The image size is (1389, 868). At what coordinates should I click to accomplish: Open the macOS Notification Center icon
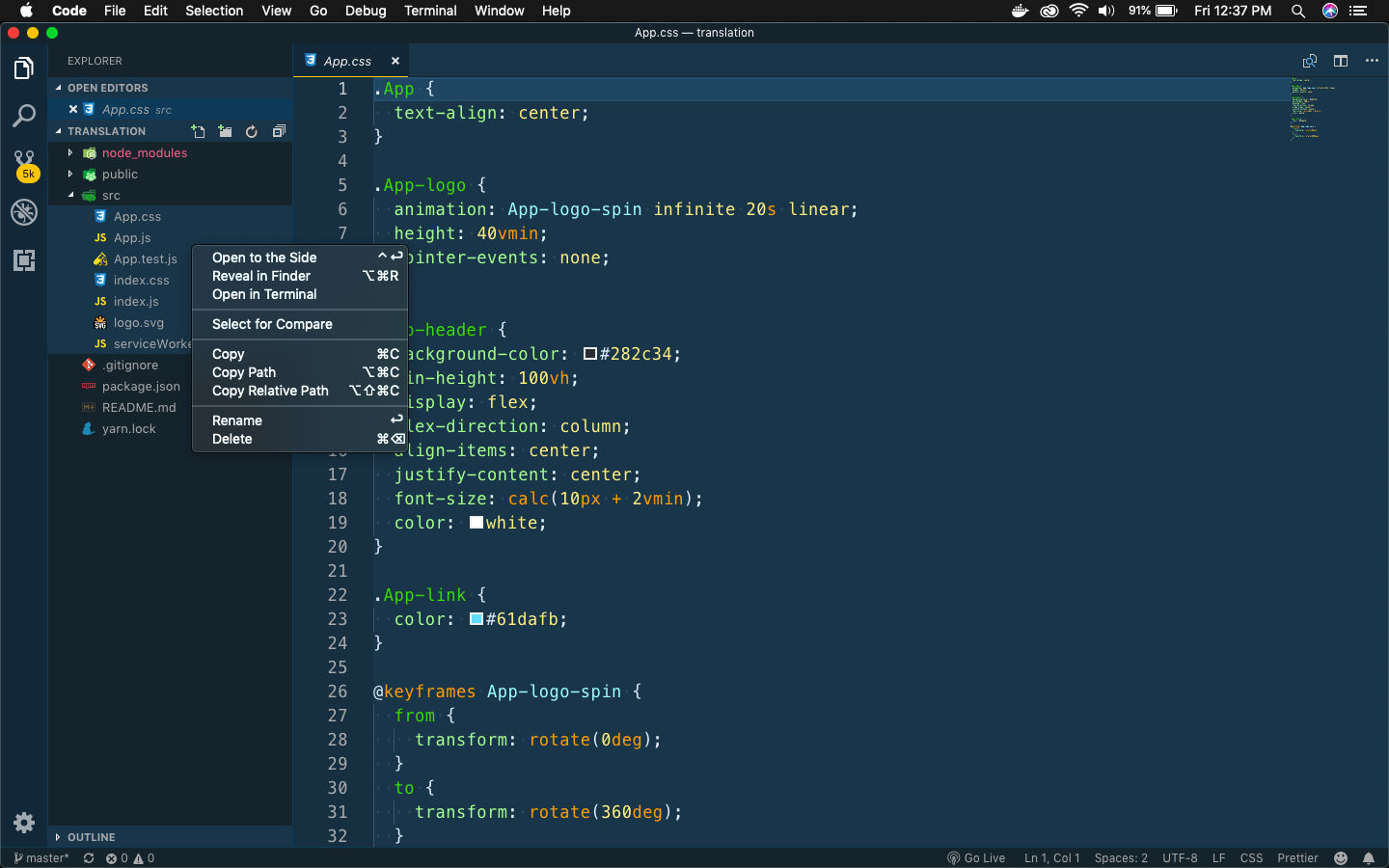(x=1359, y=11)
